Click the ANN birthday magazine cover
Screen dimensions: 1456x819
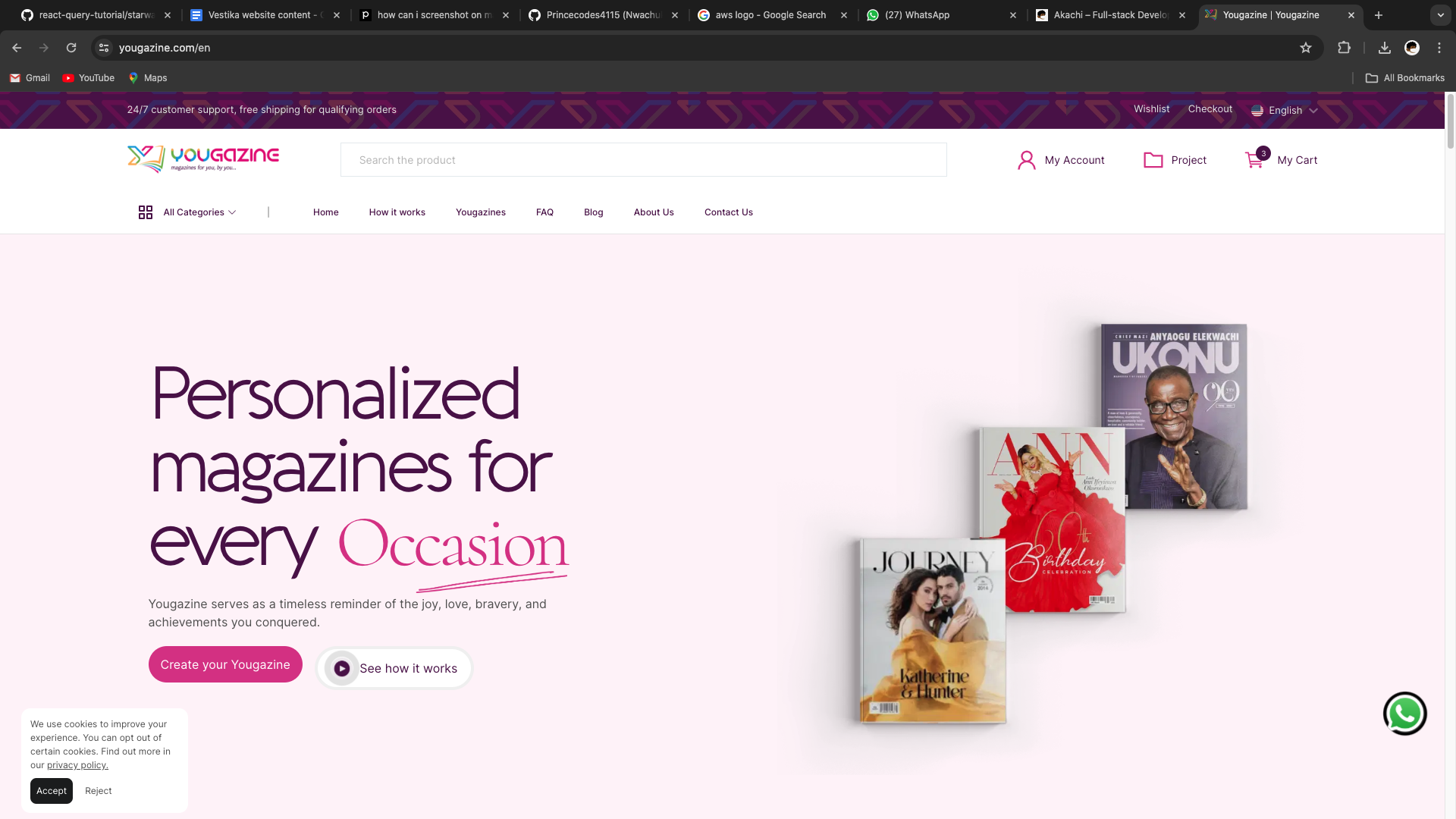click(1053, 520)
